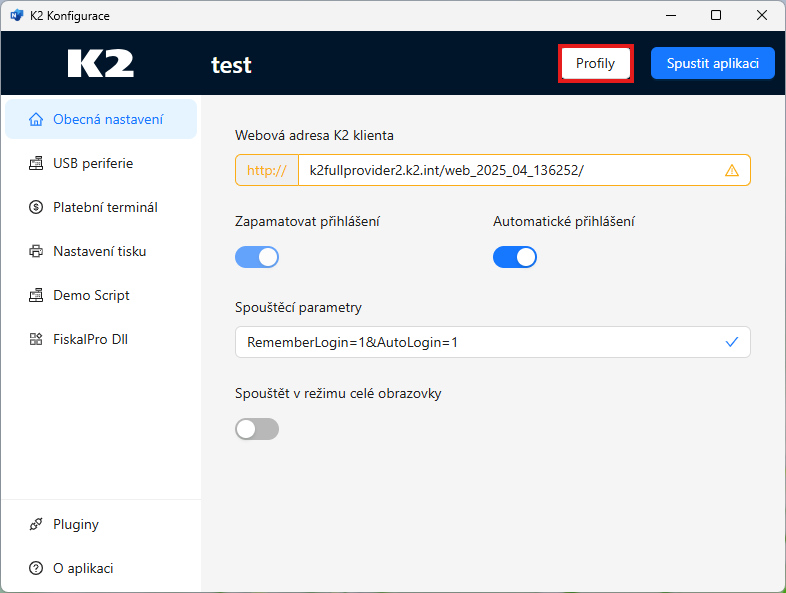Click the FiskalPro Dll sidebar icon

click(36, 340)
